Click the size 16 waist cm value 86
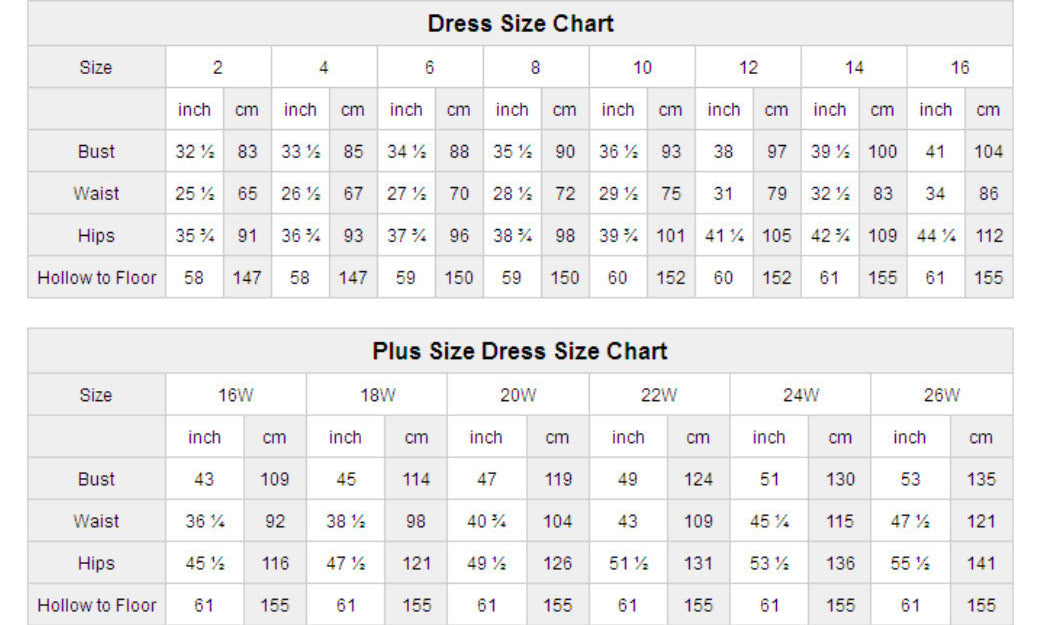 pyautogui.click(x=988, y=194)
